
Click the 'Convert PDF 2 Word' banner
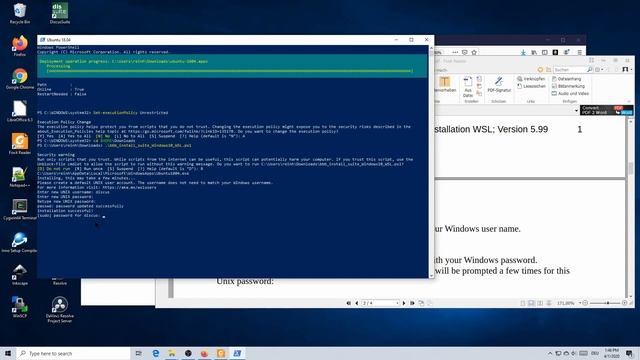coord(607,110)
